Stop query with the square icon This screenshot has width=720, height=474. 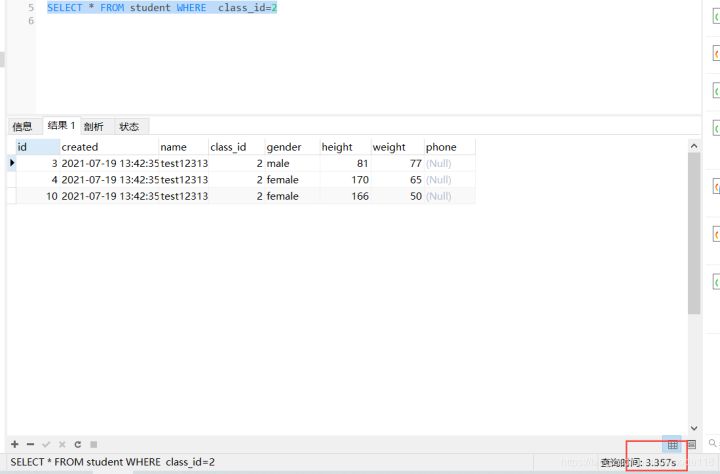pos(94,444)
